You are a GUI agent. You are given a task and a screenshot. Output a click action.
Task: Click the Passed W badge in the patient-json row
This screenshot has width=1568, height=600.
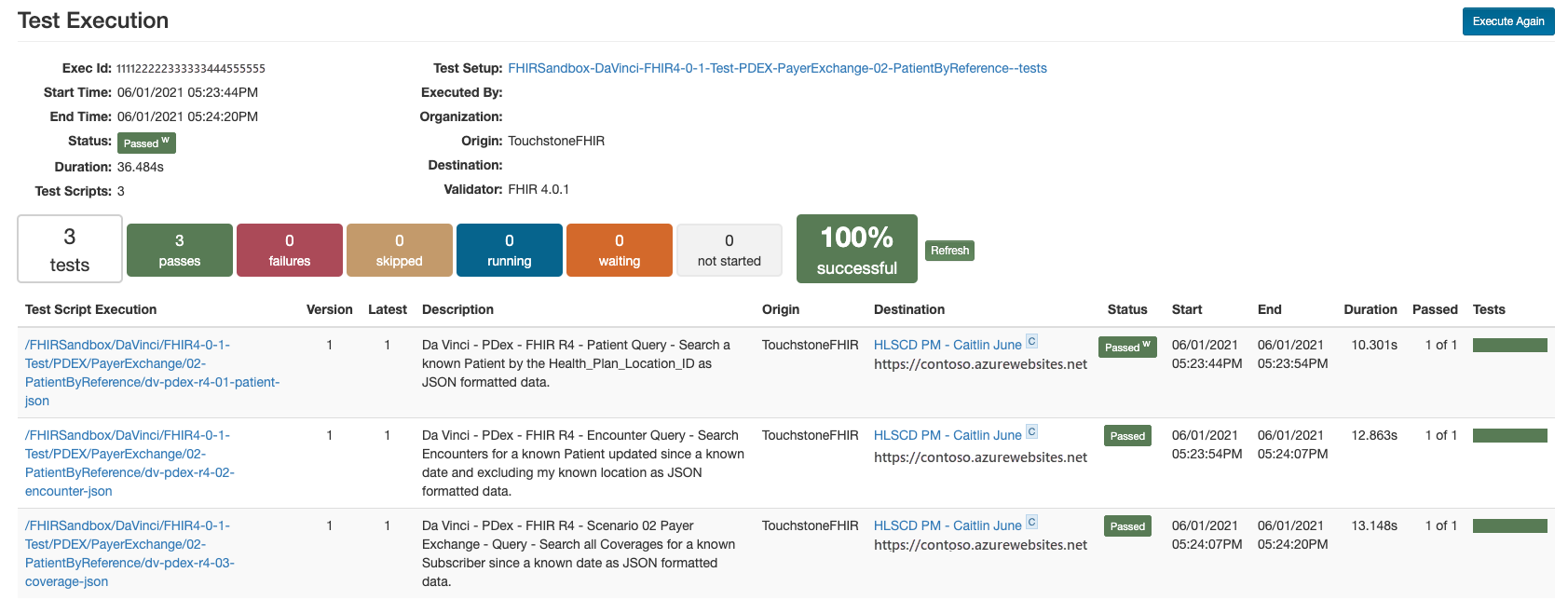coord(1127,347)
